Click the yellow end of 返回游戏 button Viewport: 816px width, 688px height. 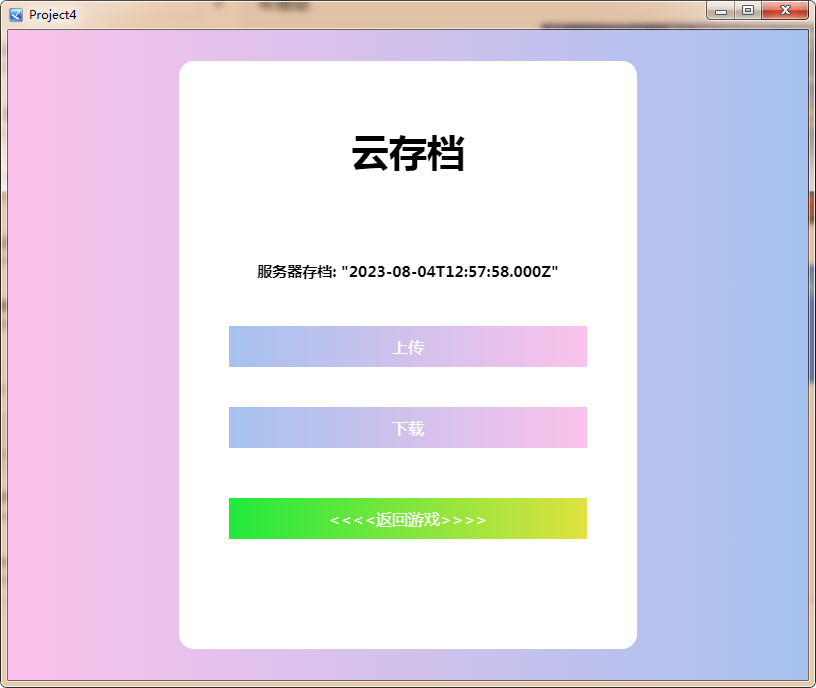pos(567,518)
